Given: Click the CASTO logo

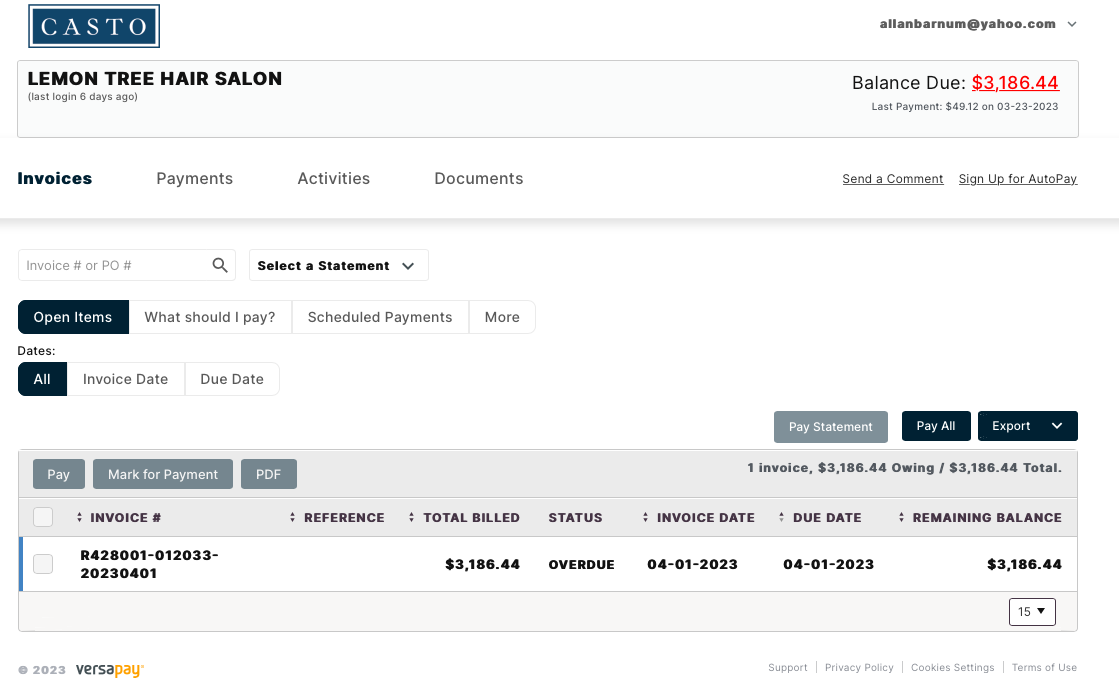Looking at the screenshot, I should (94, 27).
